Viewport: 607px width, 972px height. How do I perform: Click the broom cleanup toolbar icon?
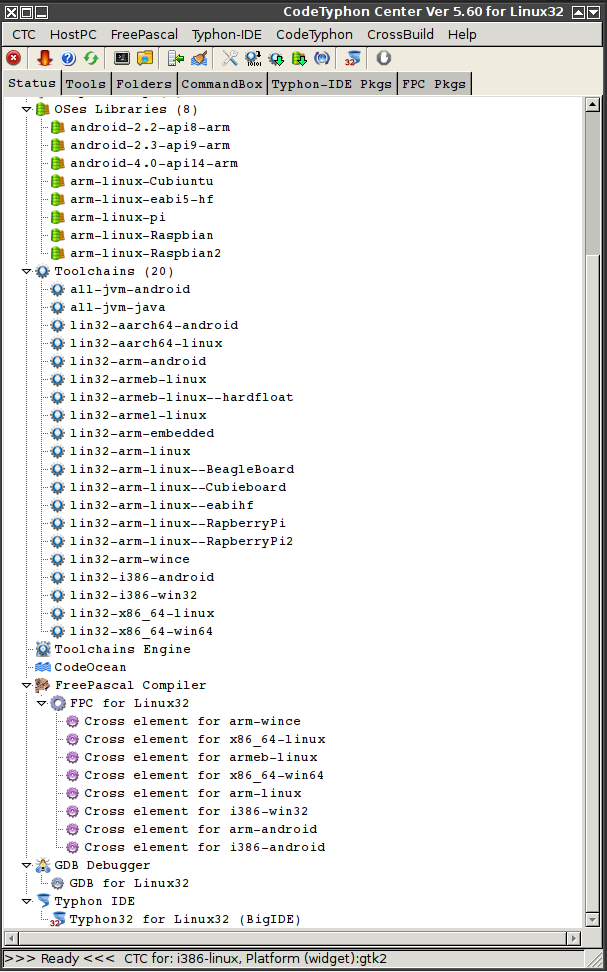[x=199, y=58]
